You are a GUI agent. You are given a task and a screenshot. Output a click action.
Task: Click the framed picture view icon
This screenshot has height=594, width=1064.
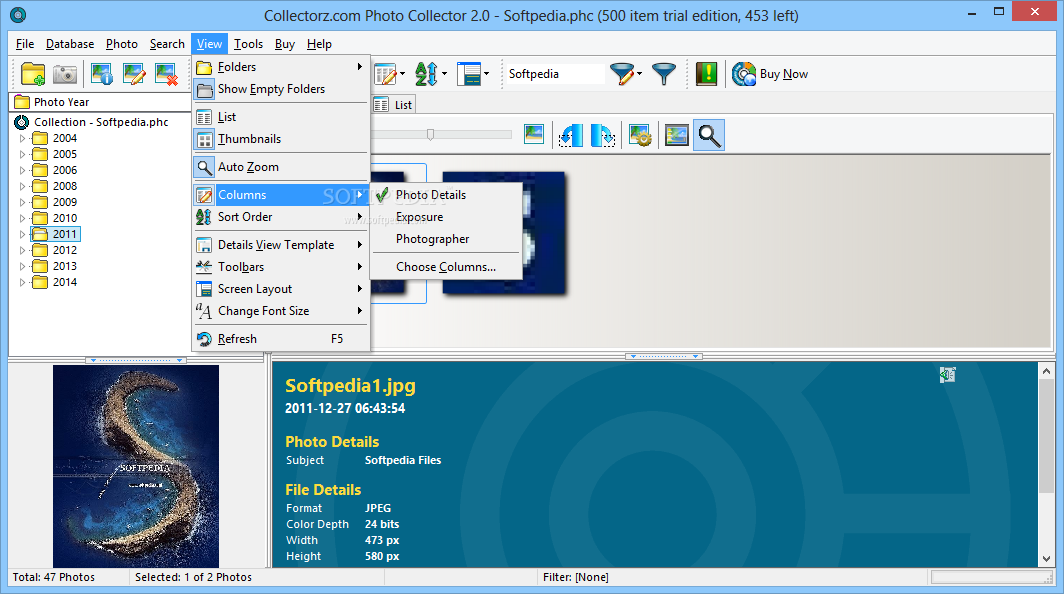[677, 135]
